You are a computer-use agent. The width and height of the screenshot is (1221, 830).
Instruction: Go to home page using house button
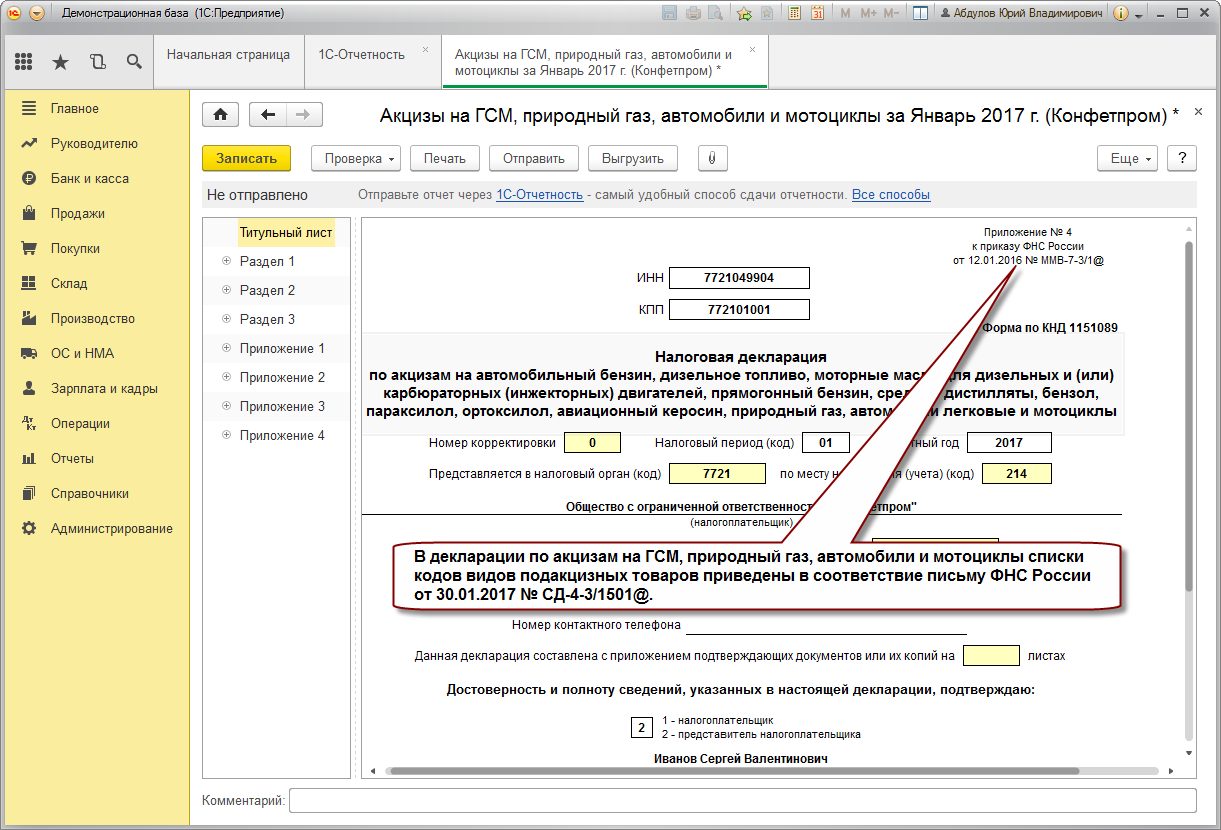[x=220, y=115]
